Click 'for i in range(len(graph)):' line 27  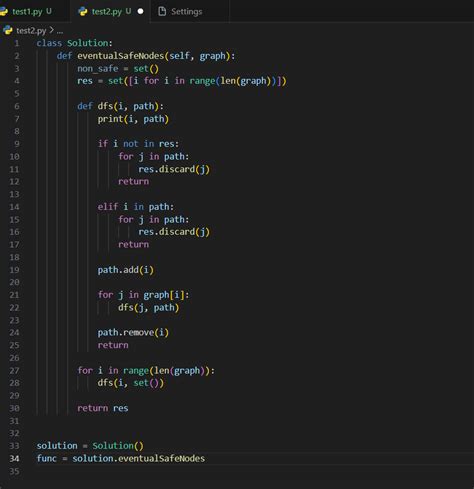(x=146, y=371)
